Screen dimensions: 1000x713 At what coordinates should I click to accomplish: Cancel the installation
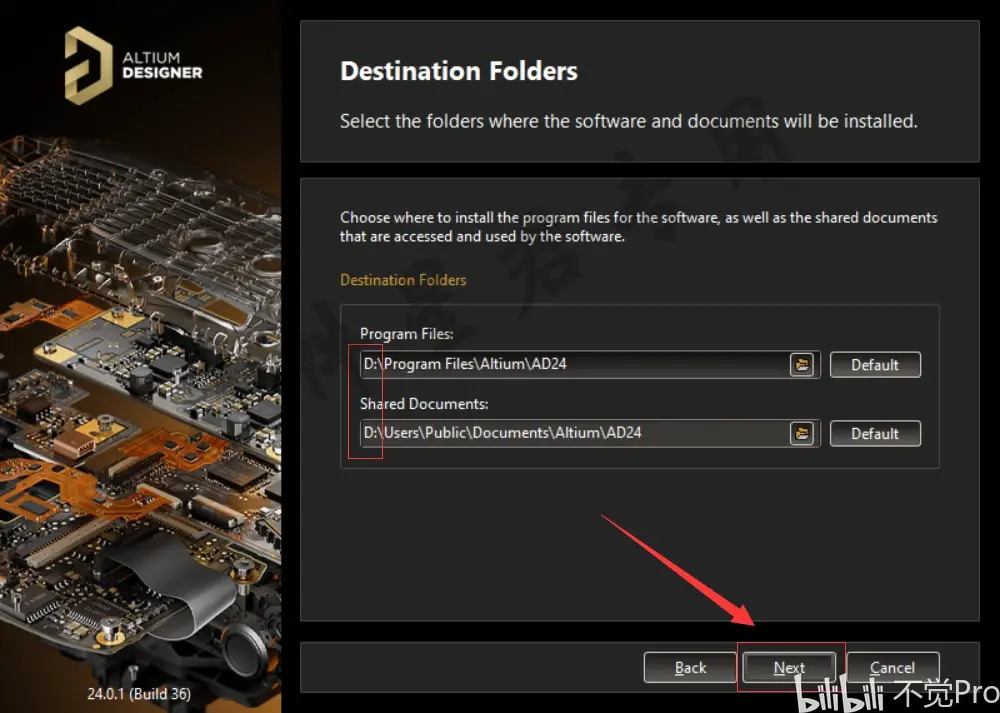coord(892,668)
